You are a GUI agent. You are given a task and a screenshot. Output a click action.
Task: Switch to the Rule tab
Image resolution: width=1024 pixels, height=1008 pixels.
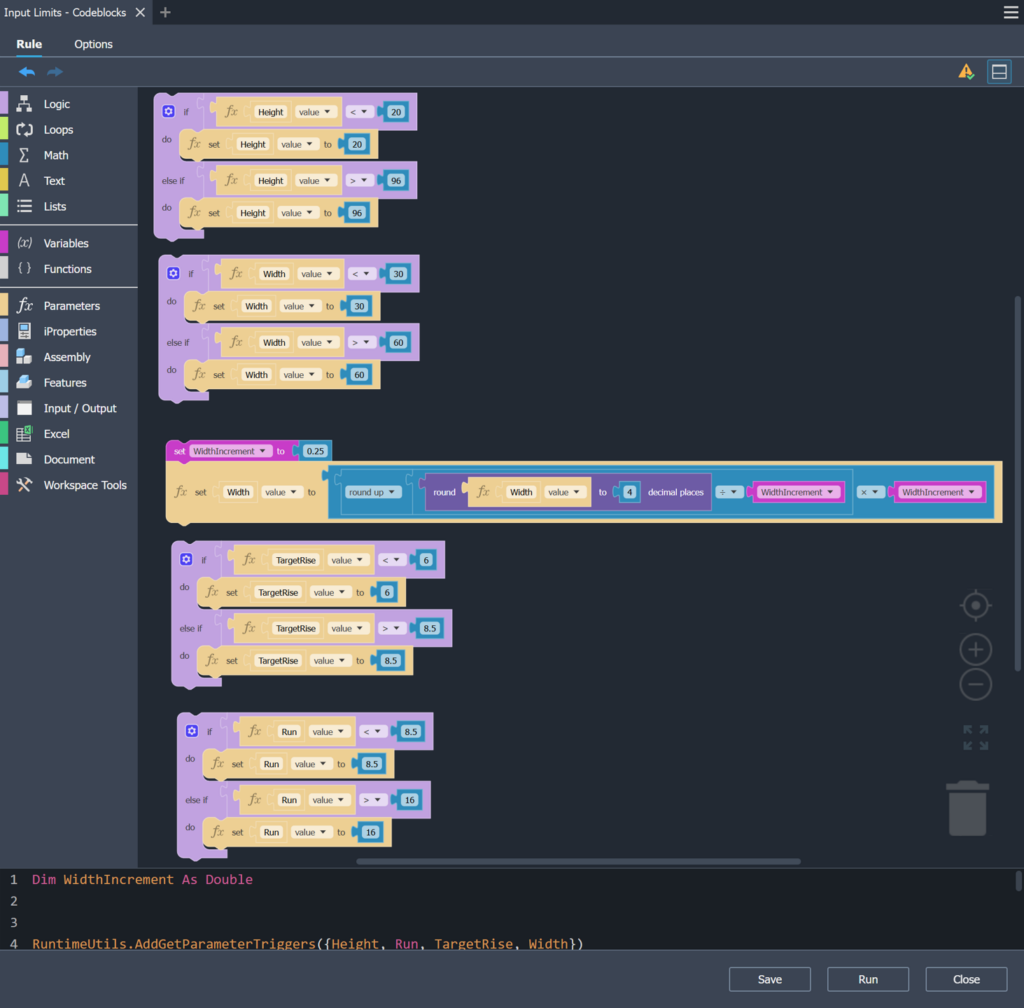click(x=29, y=44)
